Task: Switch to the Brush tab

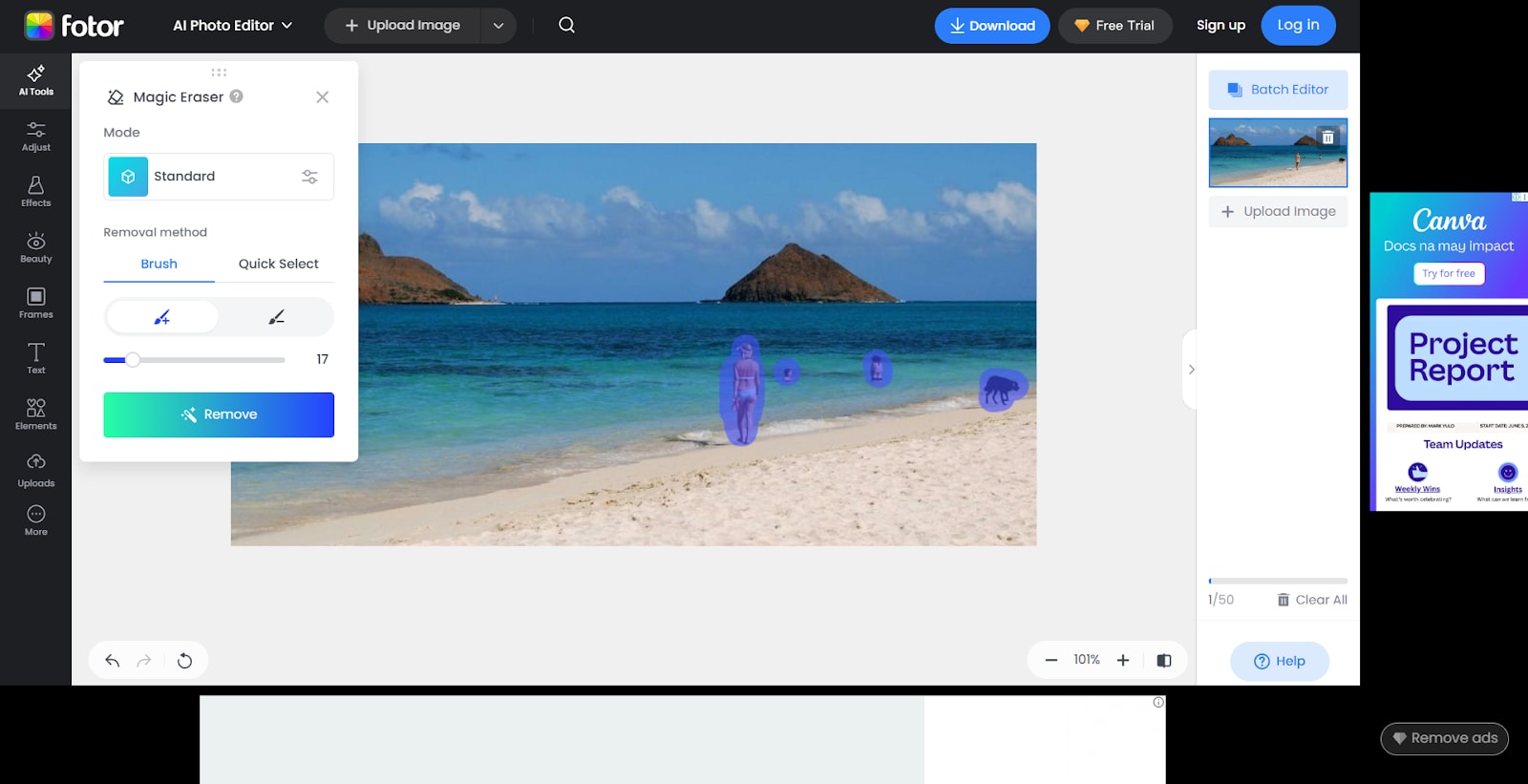Action: click(x=159, y=264)
